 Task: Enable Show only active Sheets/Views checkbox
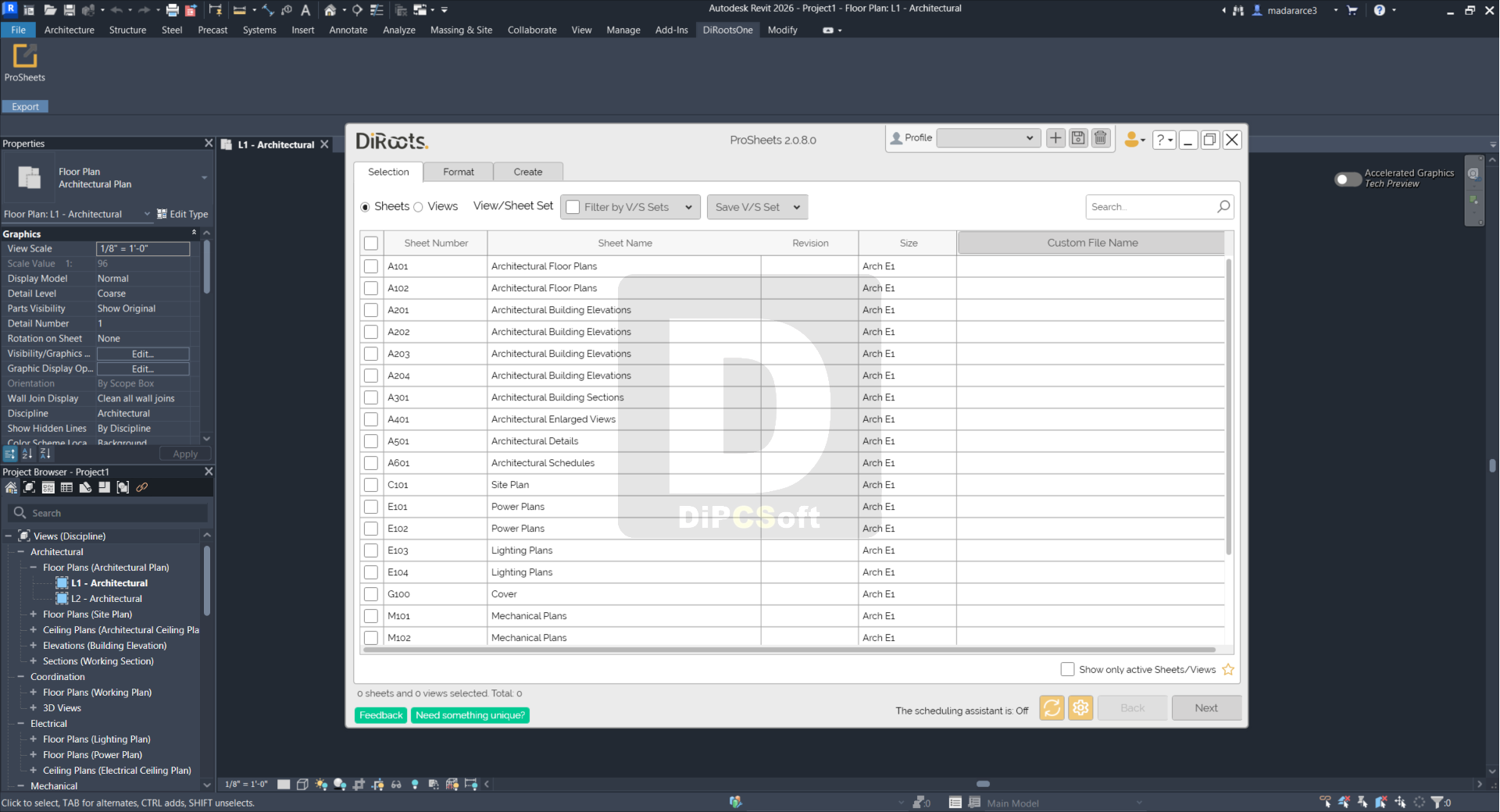(1067, 669)
